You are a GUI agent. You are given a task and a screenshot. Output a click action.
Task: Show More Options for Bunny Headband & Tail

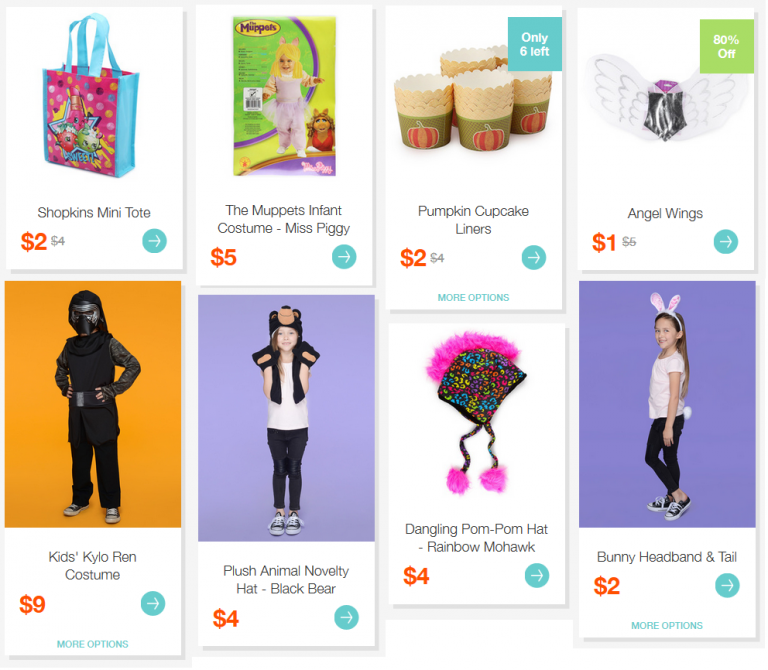pyautogui.click(x=667, y=625)
